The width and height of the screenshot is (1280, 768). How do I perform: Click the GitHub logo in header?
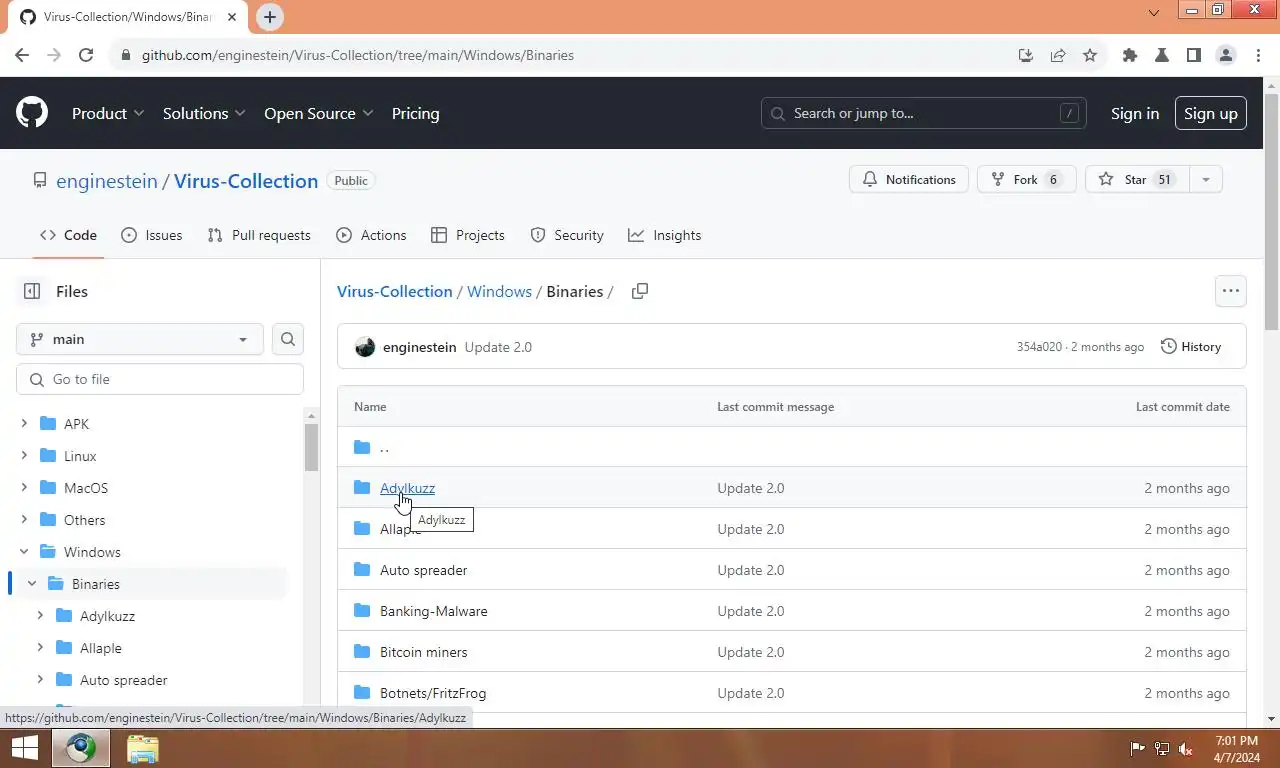32,113
